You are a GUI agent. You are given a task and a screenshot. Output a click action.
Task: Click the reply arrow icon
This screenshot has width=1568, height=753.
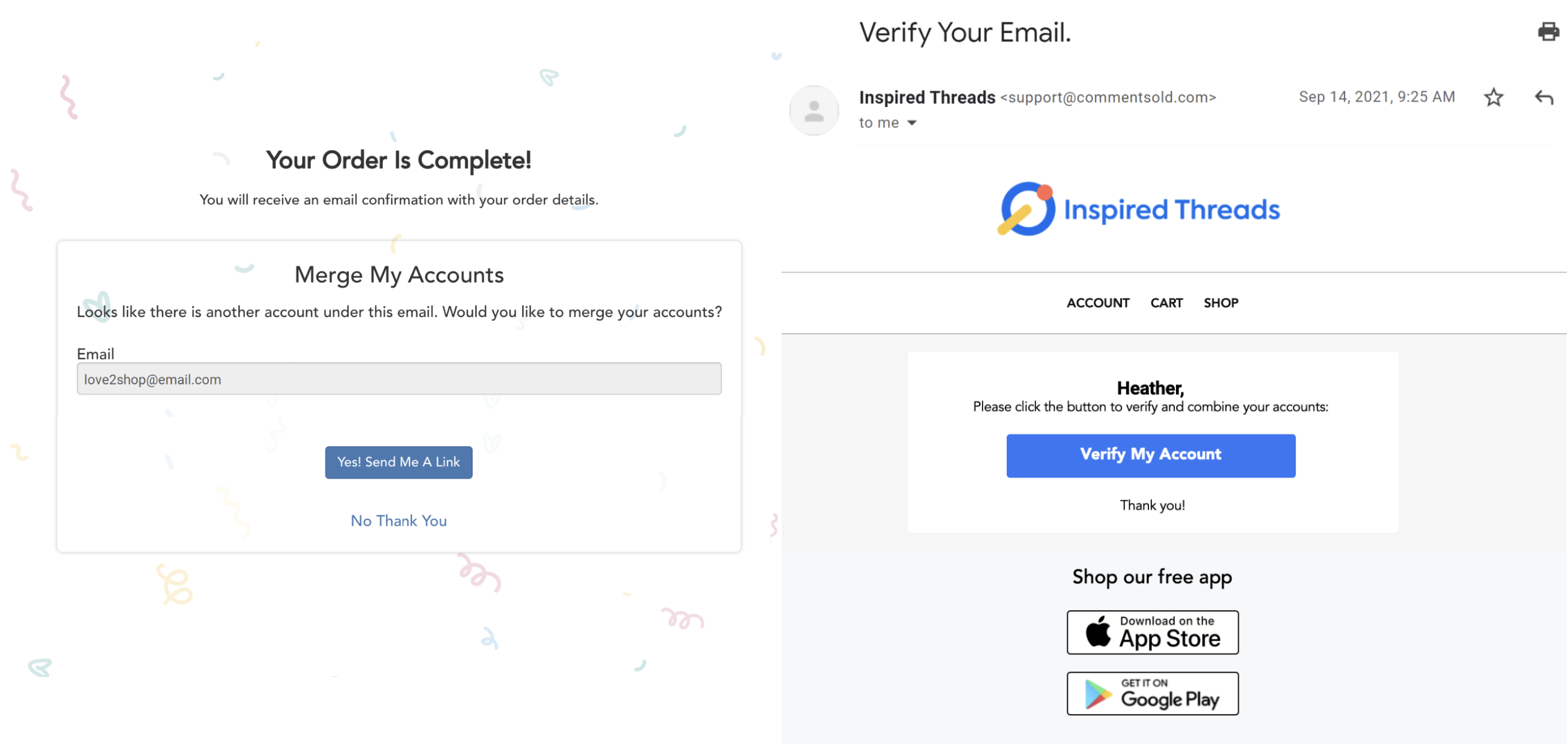click(1544, 97)
